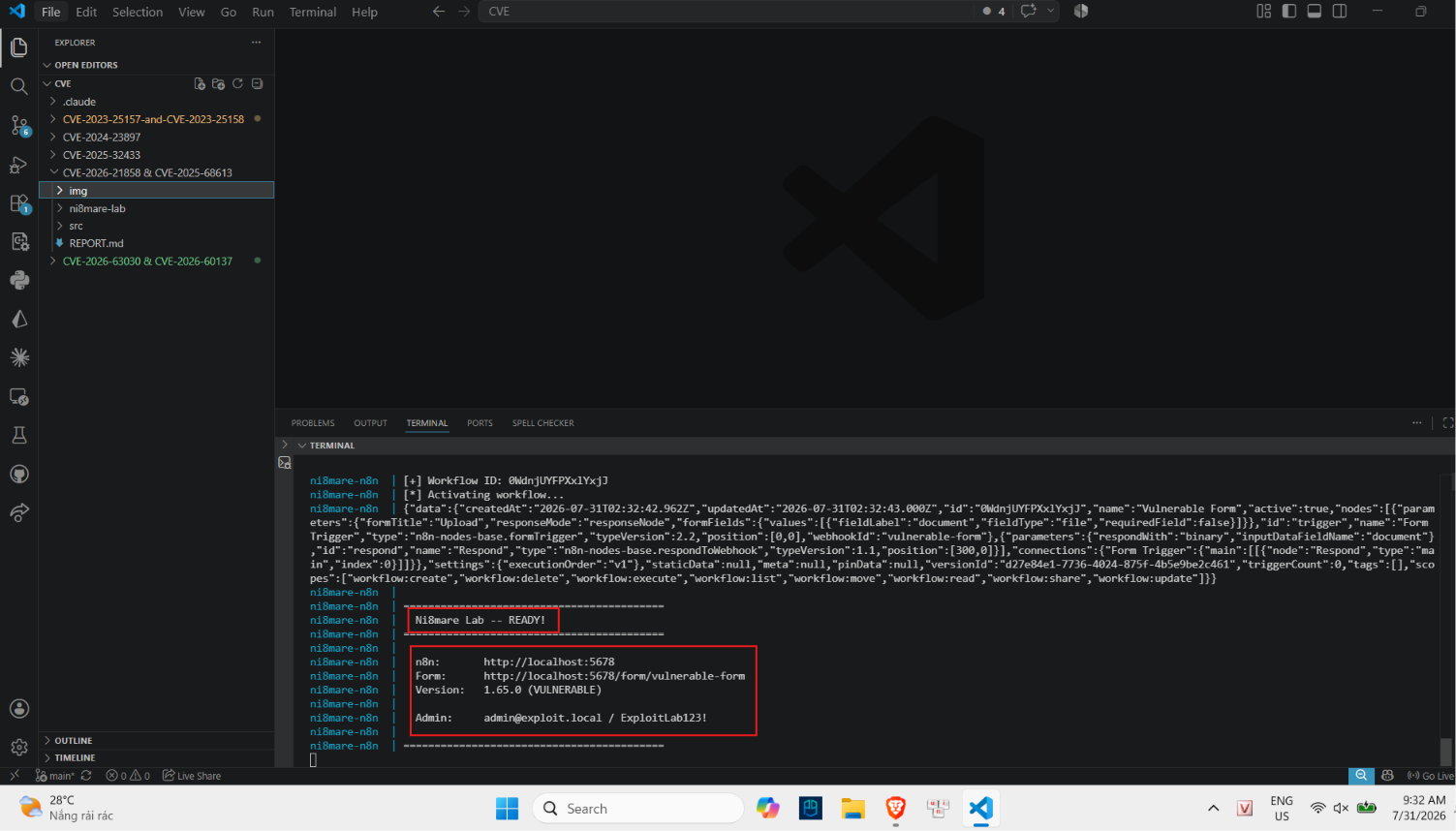The image size is (1456, 831).
Task: Toggle Go Live server in status bar
Action: 1430,776
